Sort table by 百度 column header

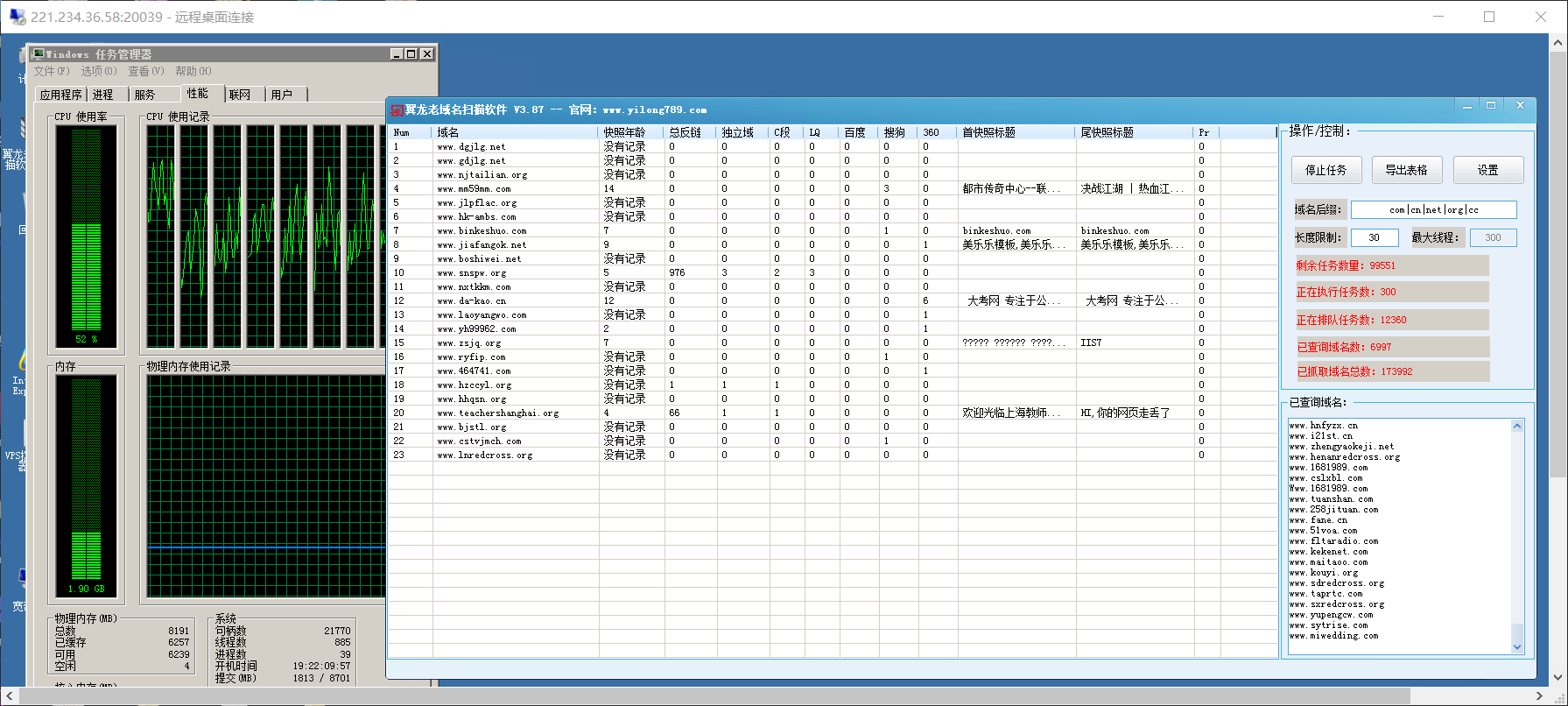pyautogui.click(x=860, y=132)
